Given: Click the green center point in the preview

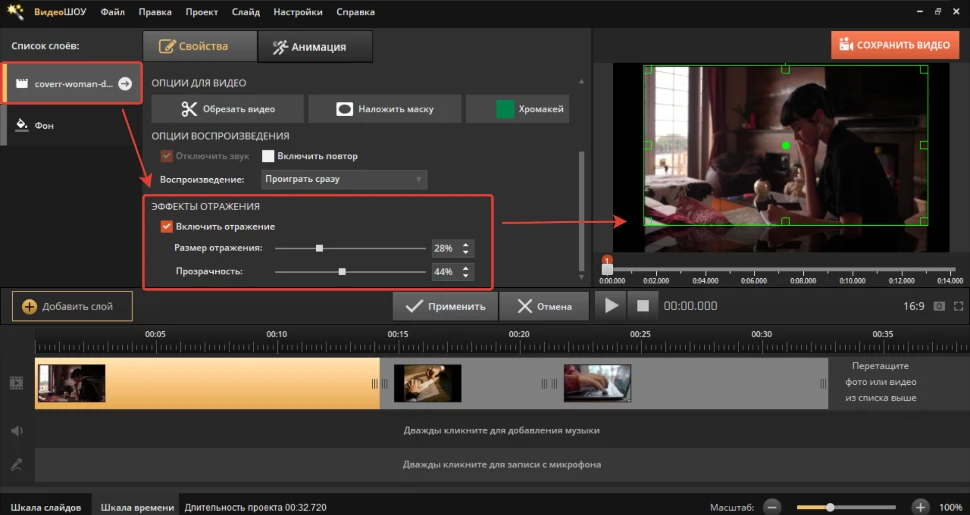Looking at the screenshot, I should tap(786, 145).
